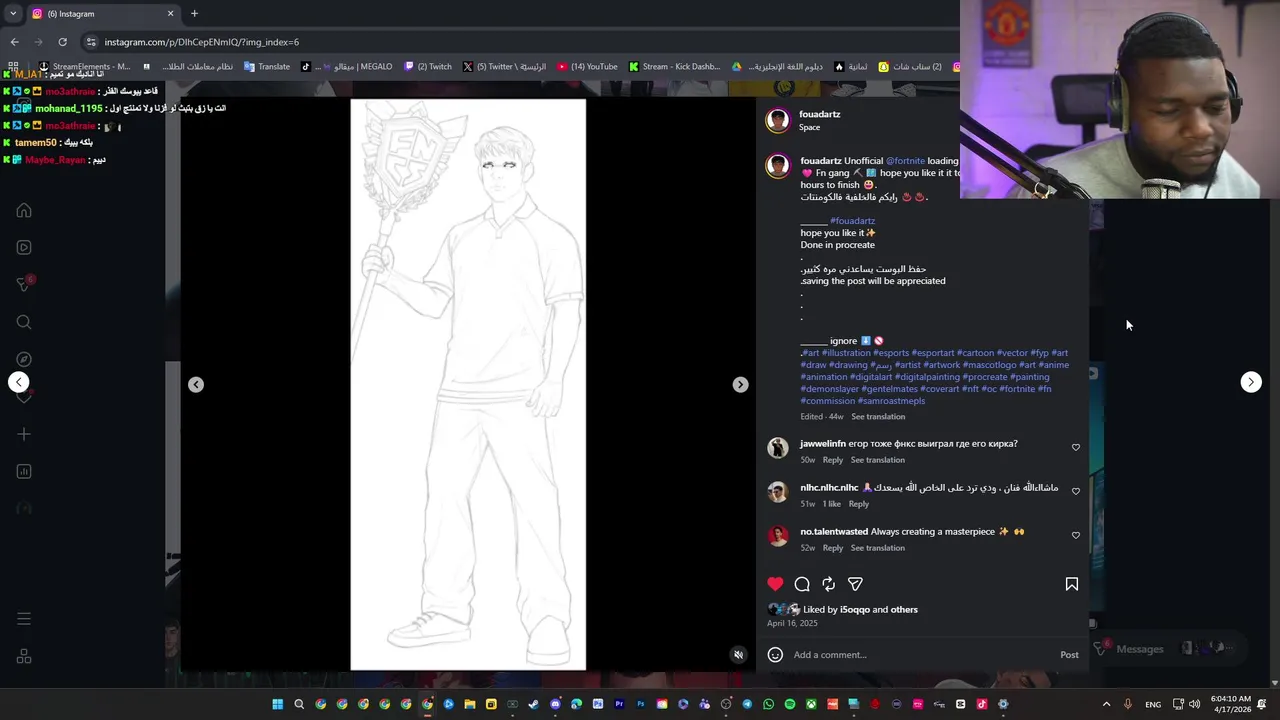Open the More hamburger menu in sidebar

click(x=24, y=619)
